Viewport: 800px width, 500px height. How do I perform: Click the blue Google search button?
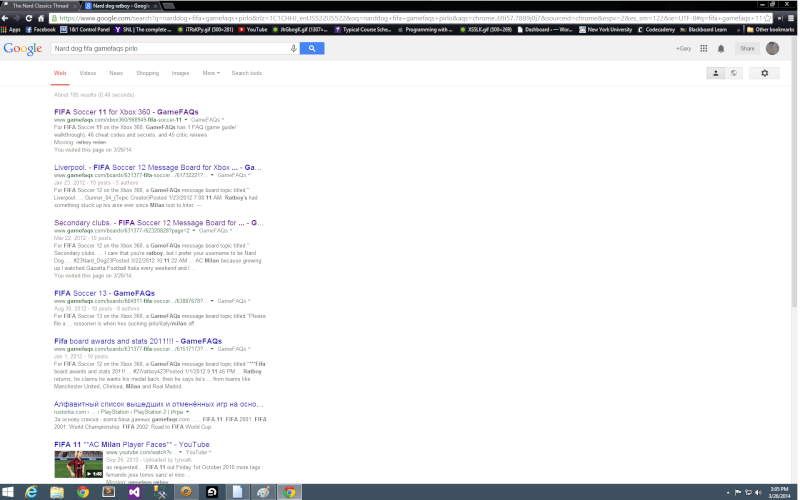tap(312, 48)
